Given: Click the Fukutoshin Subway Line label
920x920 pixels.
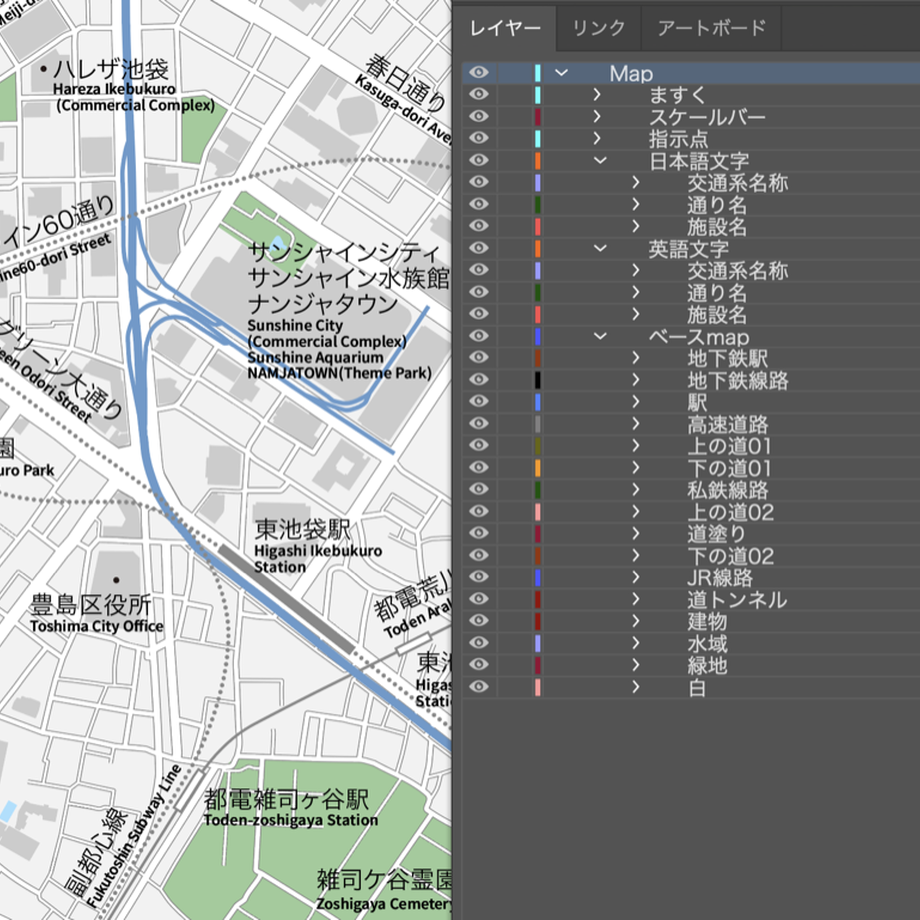Looking at the screenshot, I should (134, 834).
